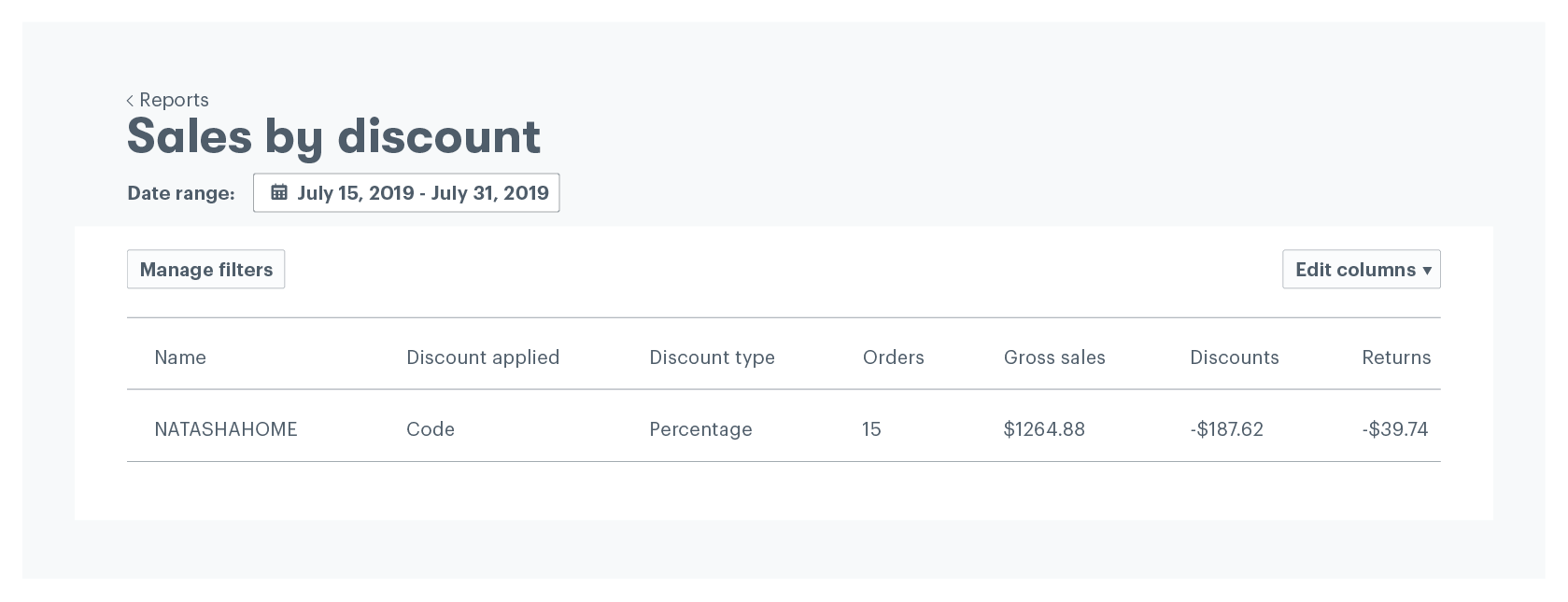
Task: Sort the table by Discounts column
Action: tap(1235, 357)
